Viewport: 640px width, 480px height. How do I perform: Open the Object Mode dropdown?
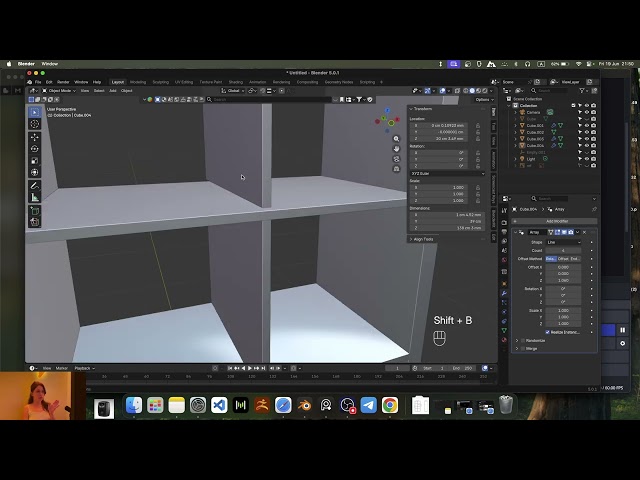[59, 91]
